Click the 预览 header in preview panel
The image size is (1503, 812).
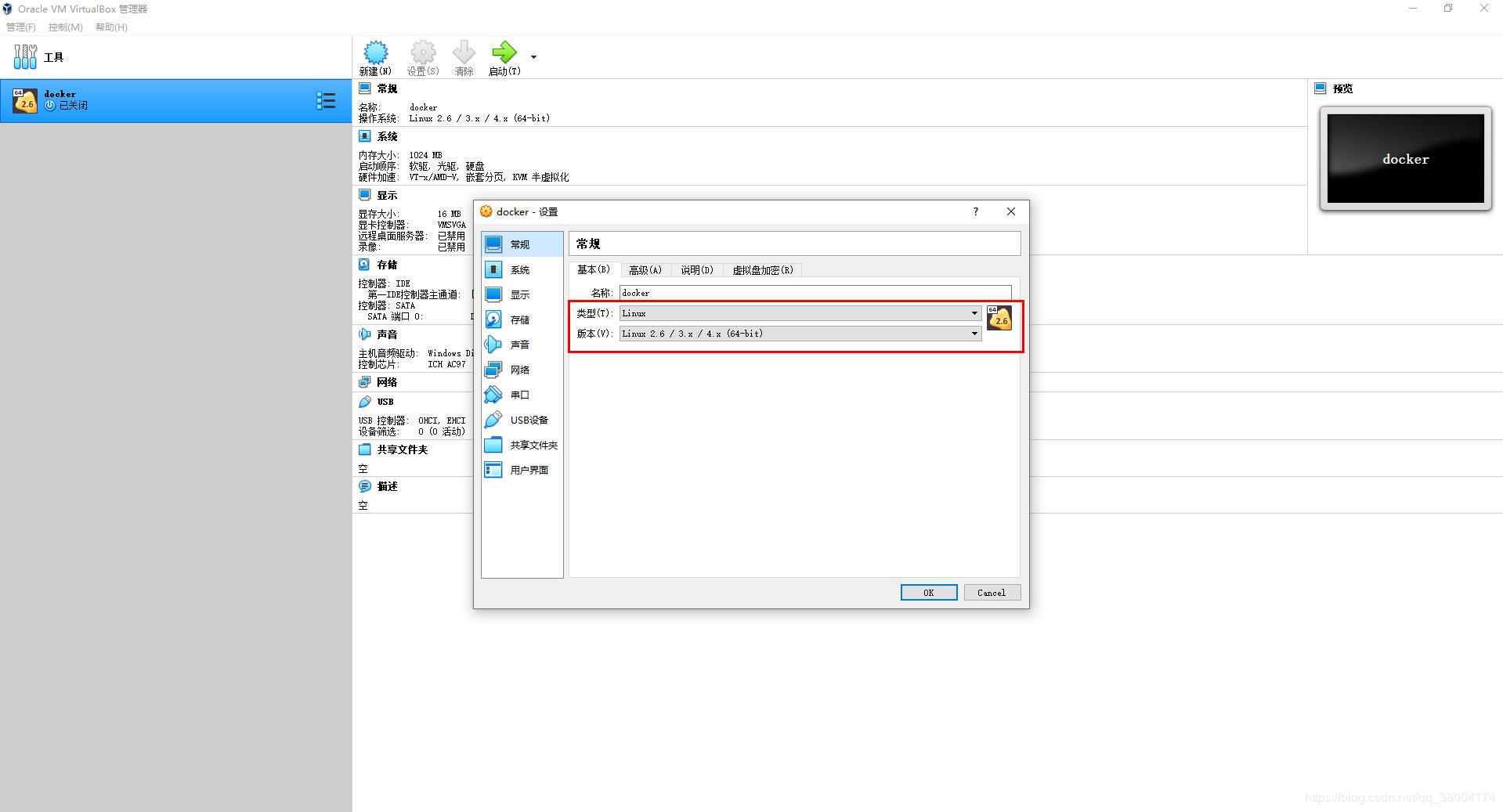tap(1343, 88)
